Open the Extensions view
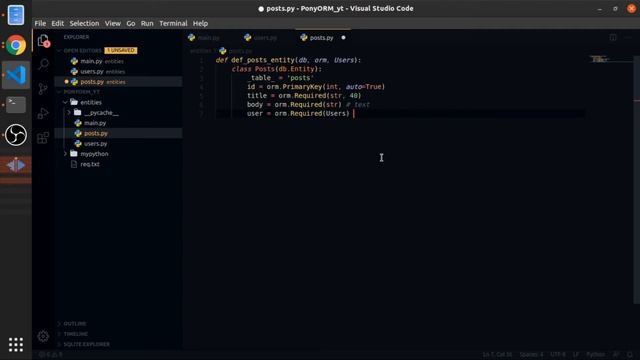The width and height of the screenshot is (640, 360). tap(43, 138)
